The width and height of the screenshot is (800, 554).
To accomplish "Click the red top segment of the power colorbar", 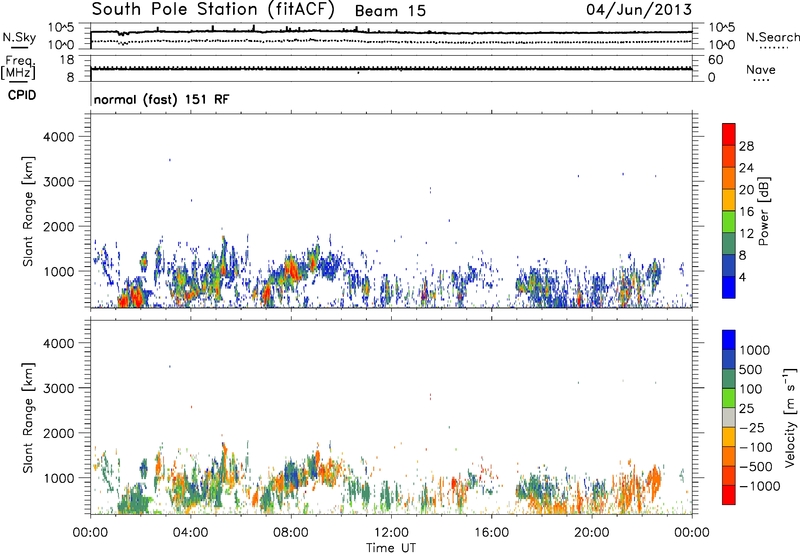I will [x=729, y=135].
